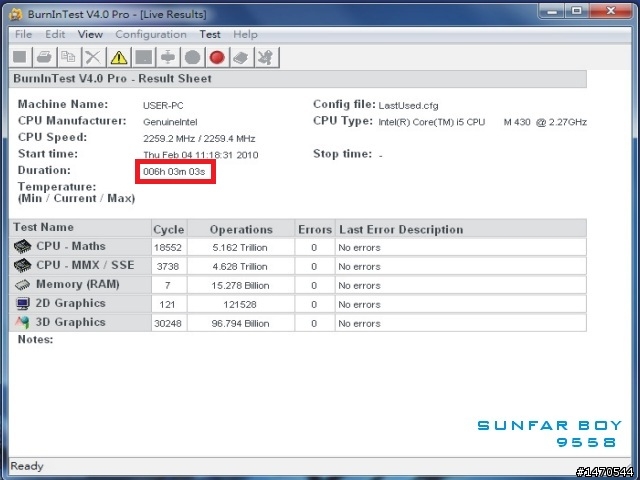Click the grey circle start tests icon
Image resolution: width=640 pixels, height=480 pixels.
(x=193, y=57)
